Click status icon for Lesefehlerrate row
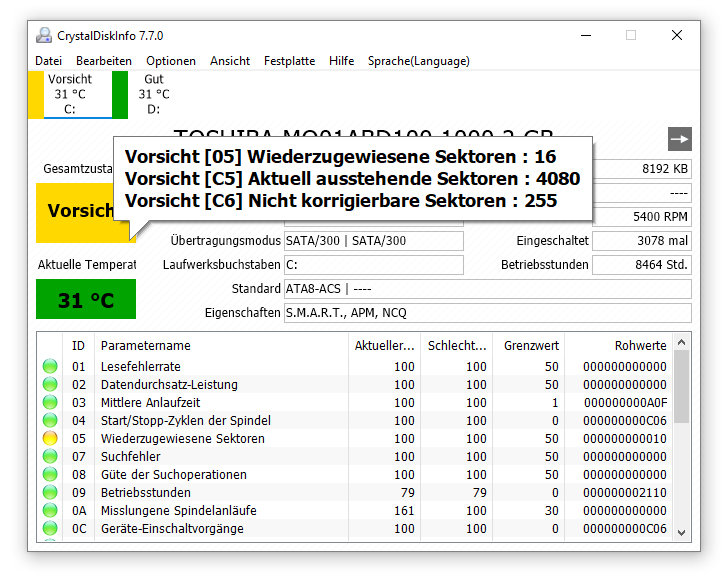 [x=50, y=366]
